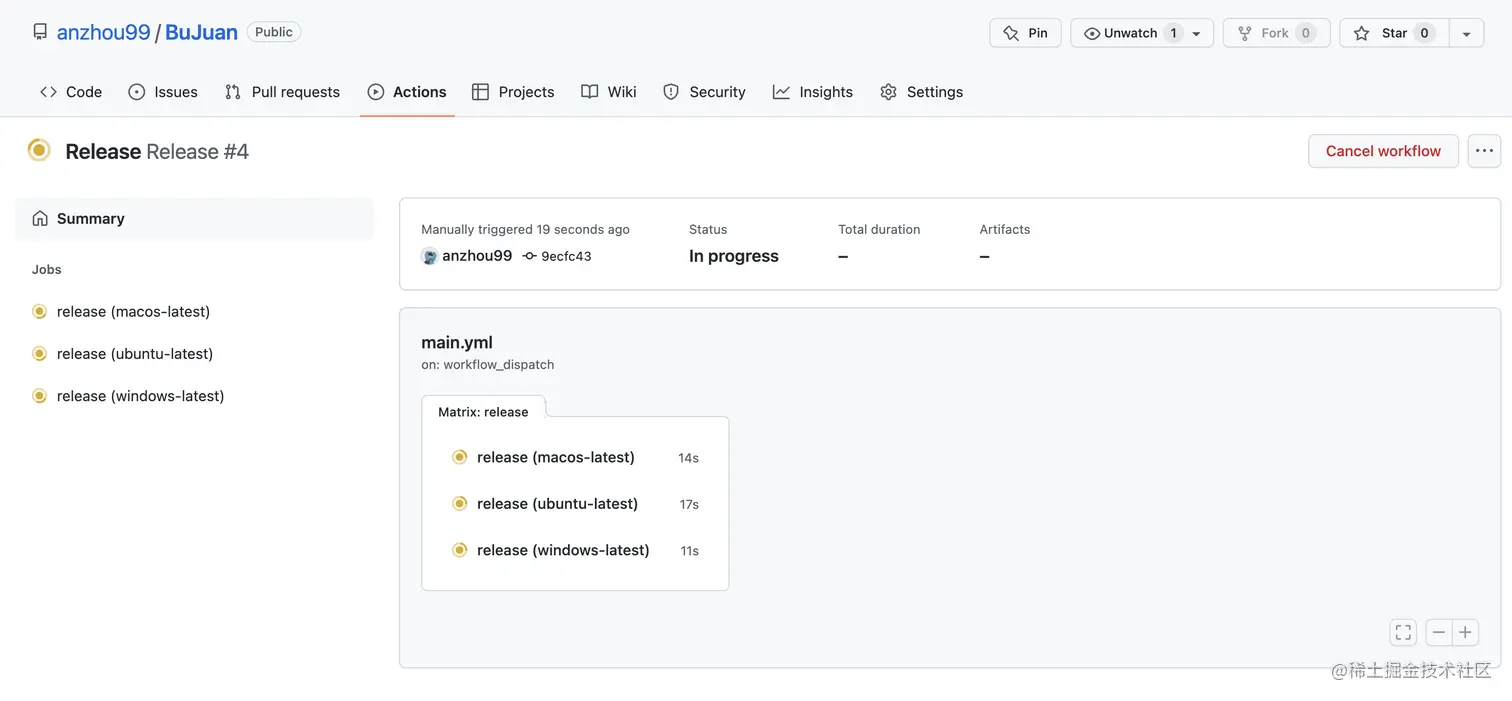Click the Security shield icon
The width and height of the screenshot is (1512, 701).
click(x=671, y=92)
